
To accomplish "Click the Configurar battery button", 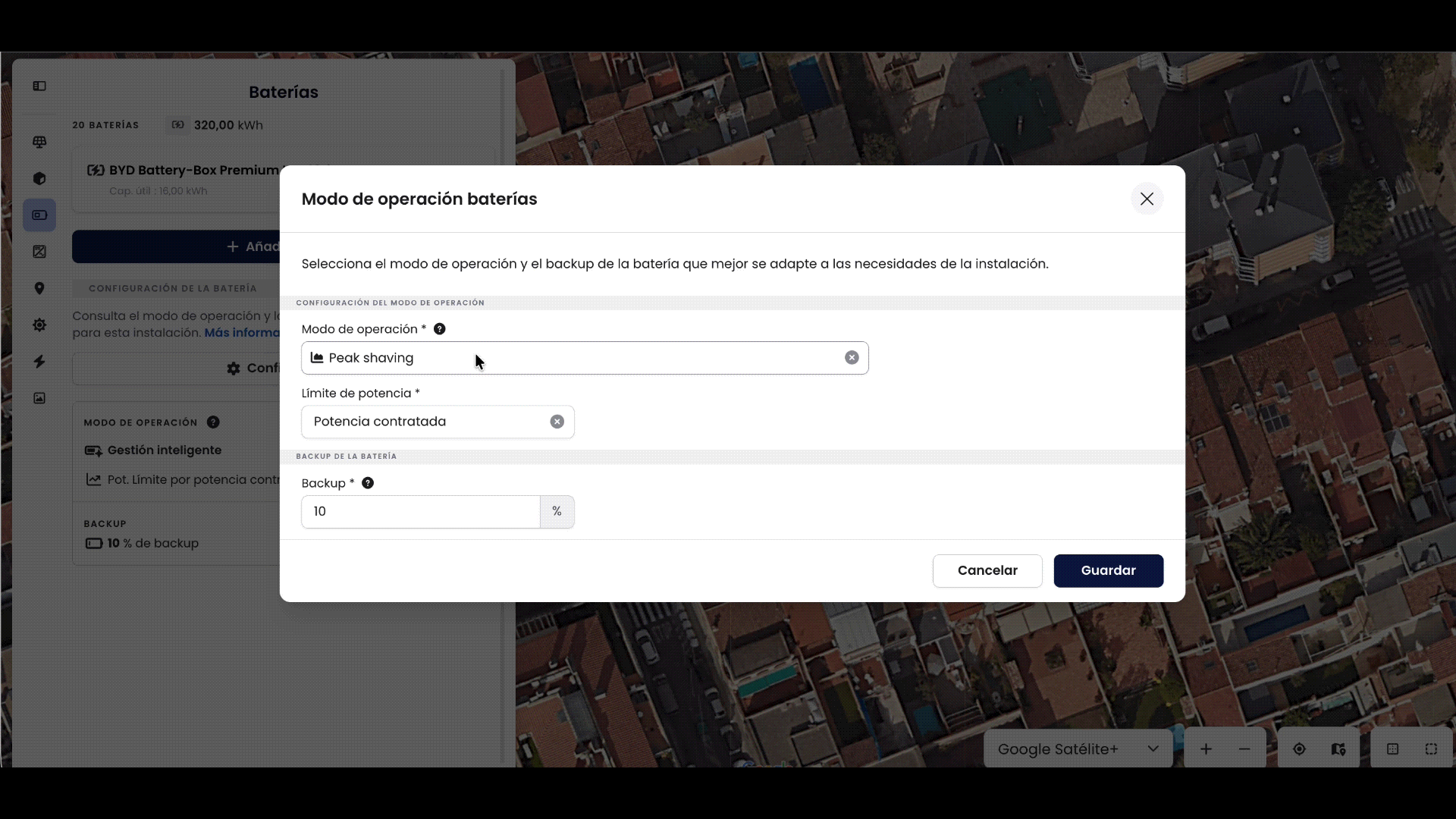I will tap(176, 369).
